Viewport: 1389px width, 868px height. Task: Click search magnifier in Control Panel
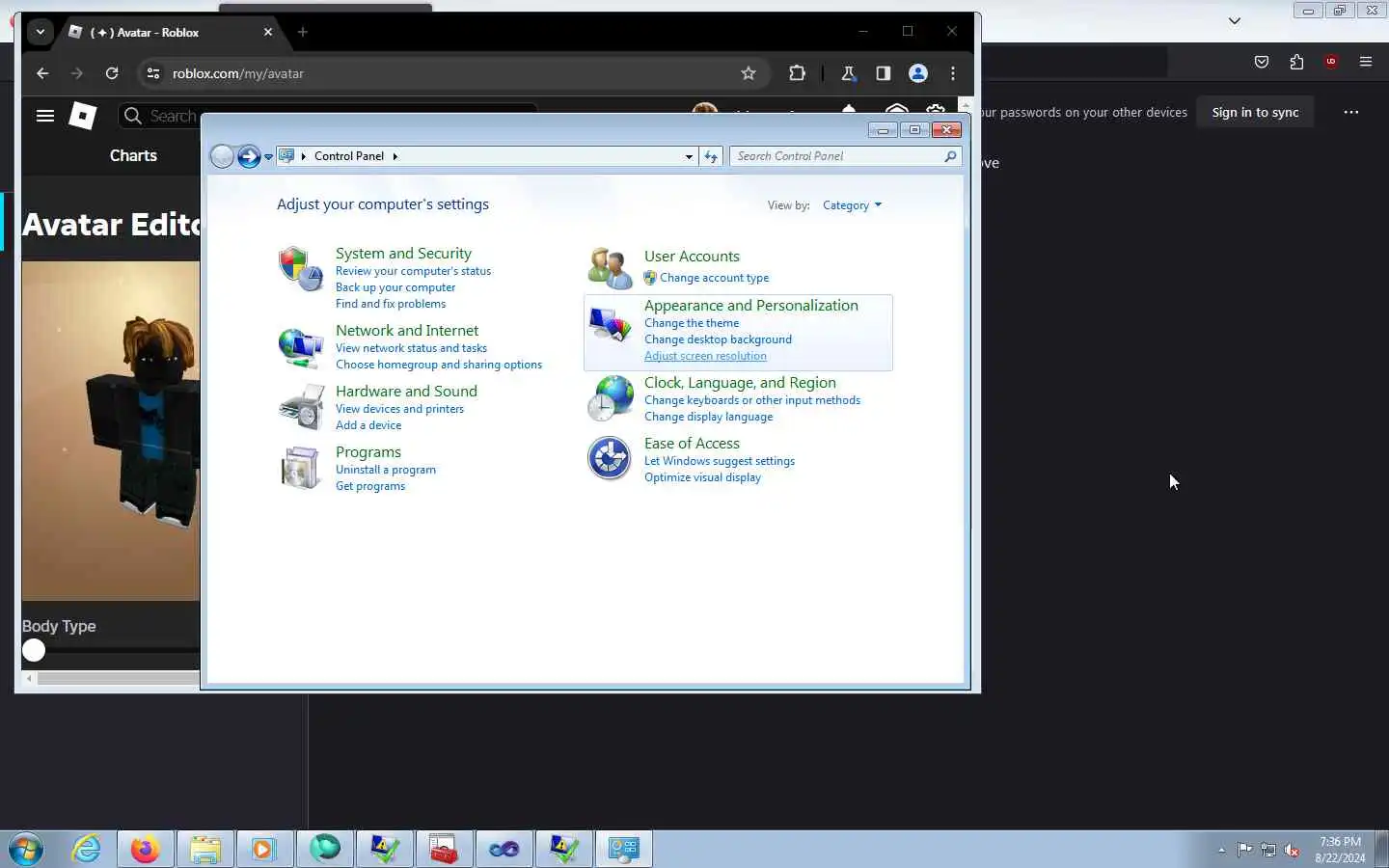point(950,156)
